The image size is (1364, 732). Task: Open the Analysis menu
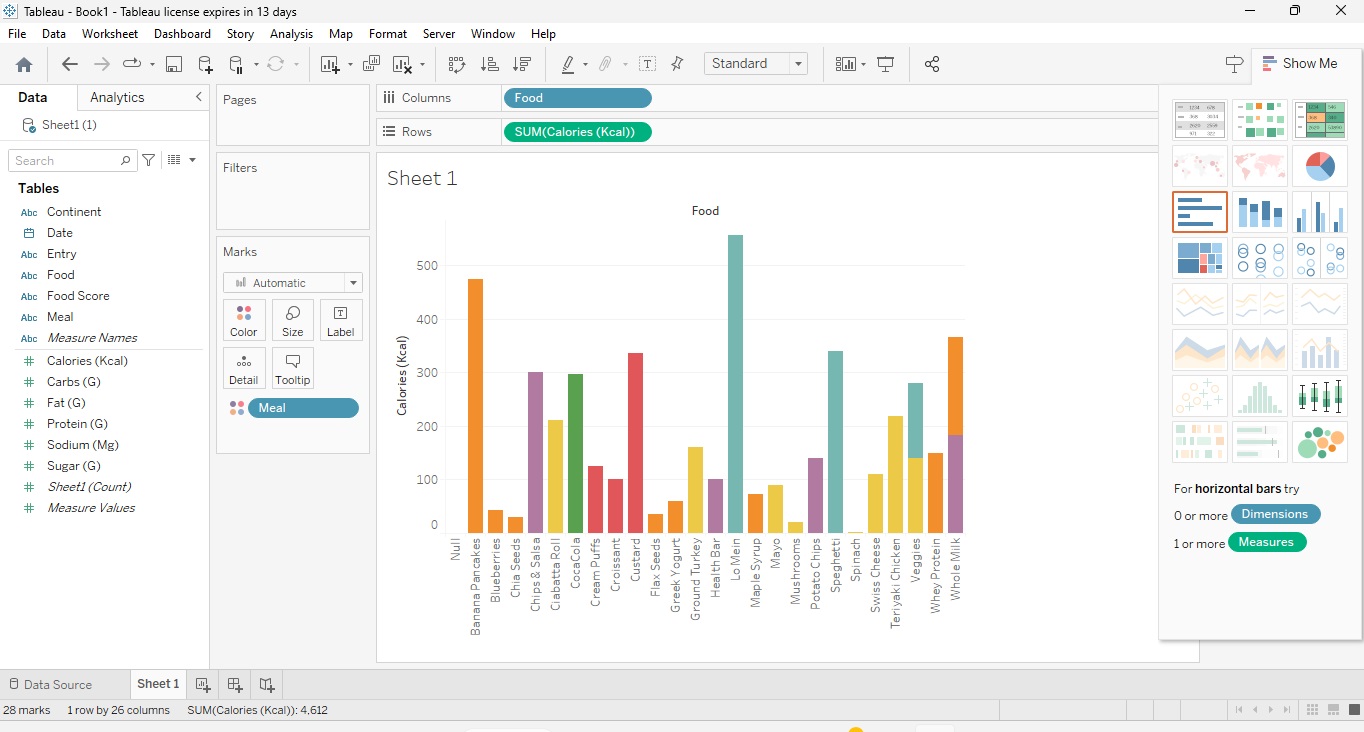(291, 34)
